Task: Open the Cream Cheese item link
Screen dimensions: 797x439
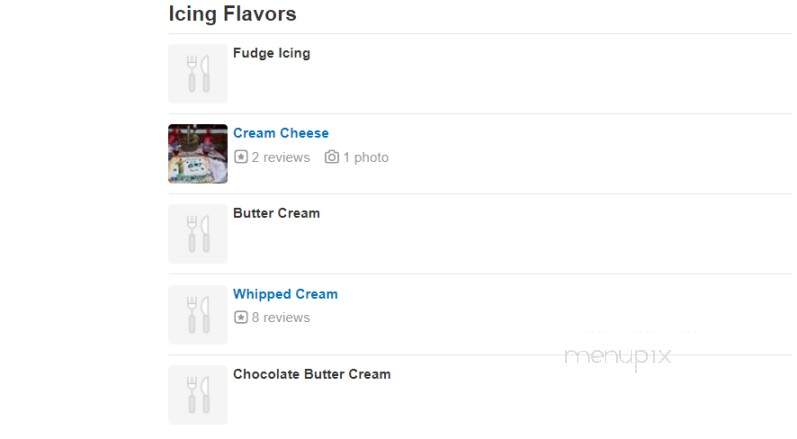Action: 281,133
